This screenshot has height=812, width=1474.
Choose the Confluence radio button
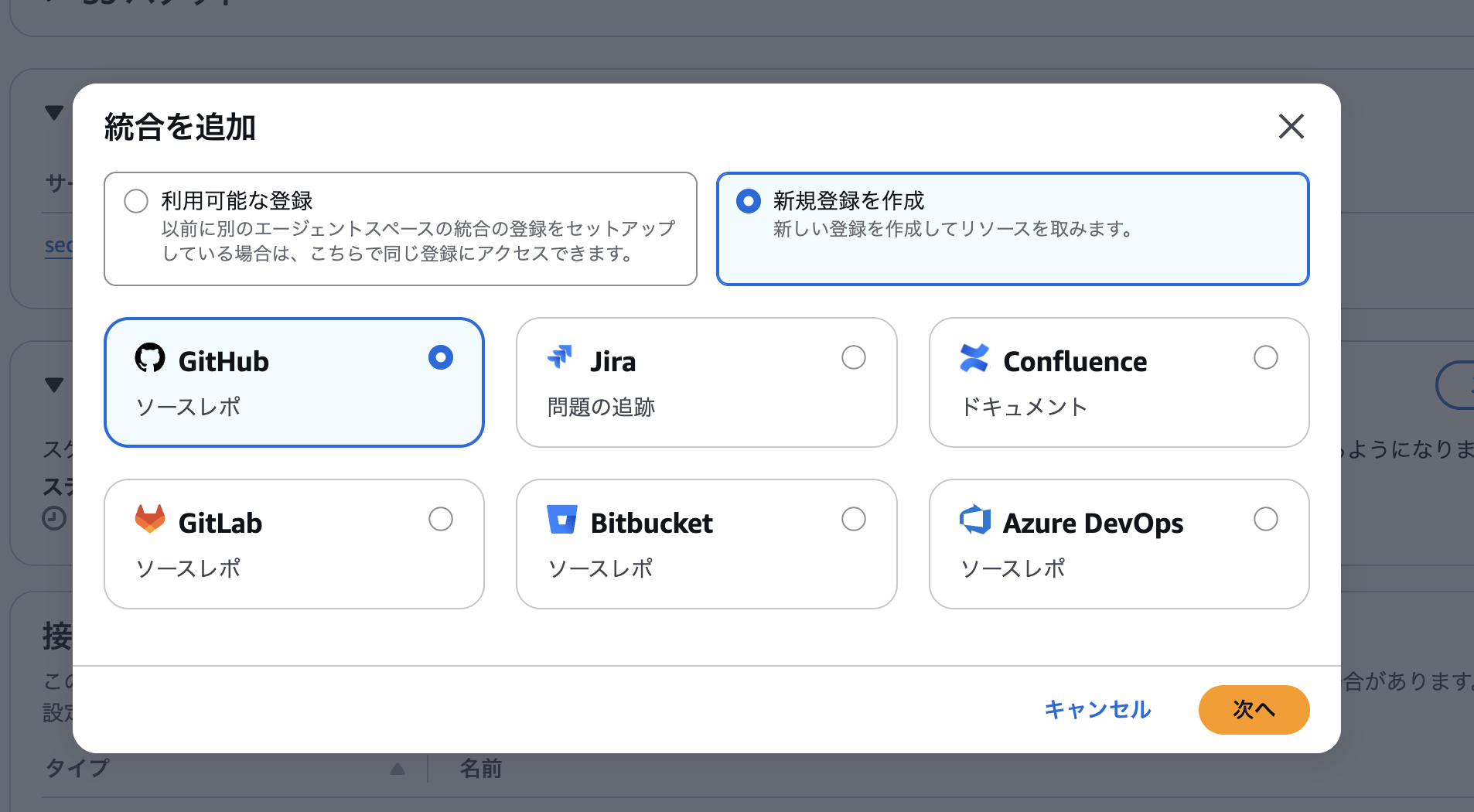click(x=1266, y=357)
